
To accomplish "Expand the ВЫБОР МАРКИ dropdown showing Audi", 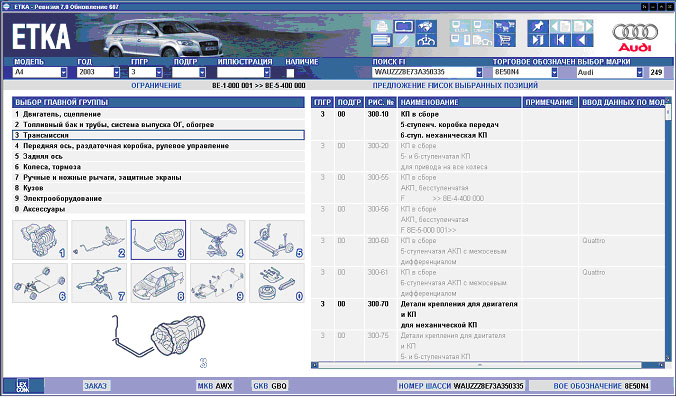I will [x=639, y=72].
